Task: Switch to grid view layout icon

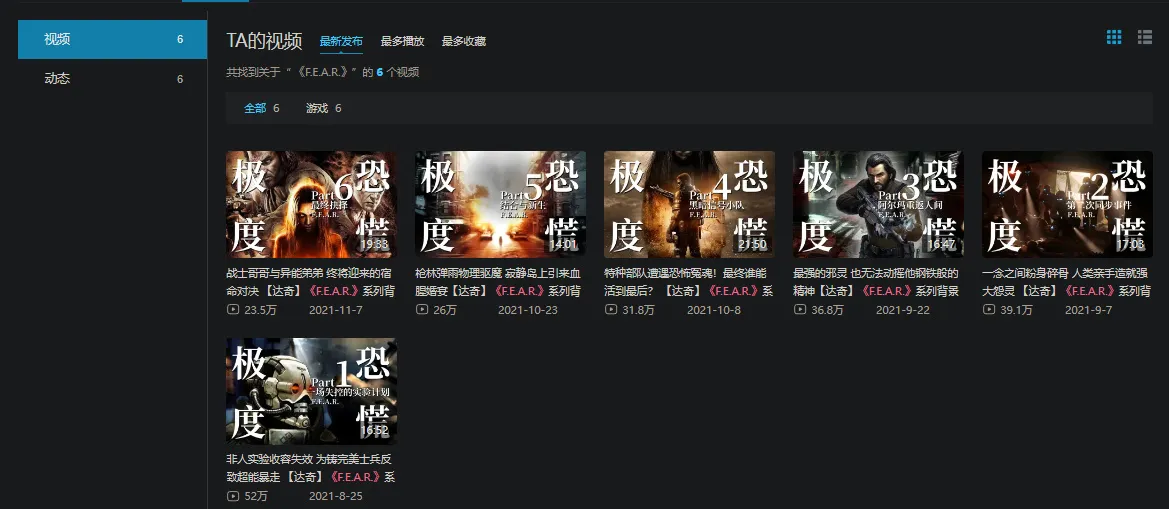Action: pyautogui.click(x=1114, y=37)
